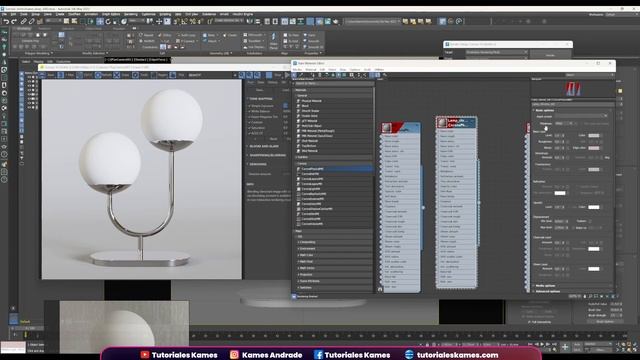Screen dimensions: 640x360
Task: Click the Redo arrow in main toolbar
Action: click(14, 21)
